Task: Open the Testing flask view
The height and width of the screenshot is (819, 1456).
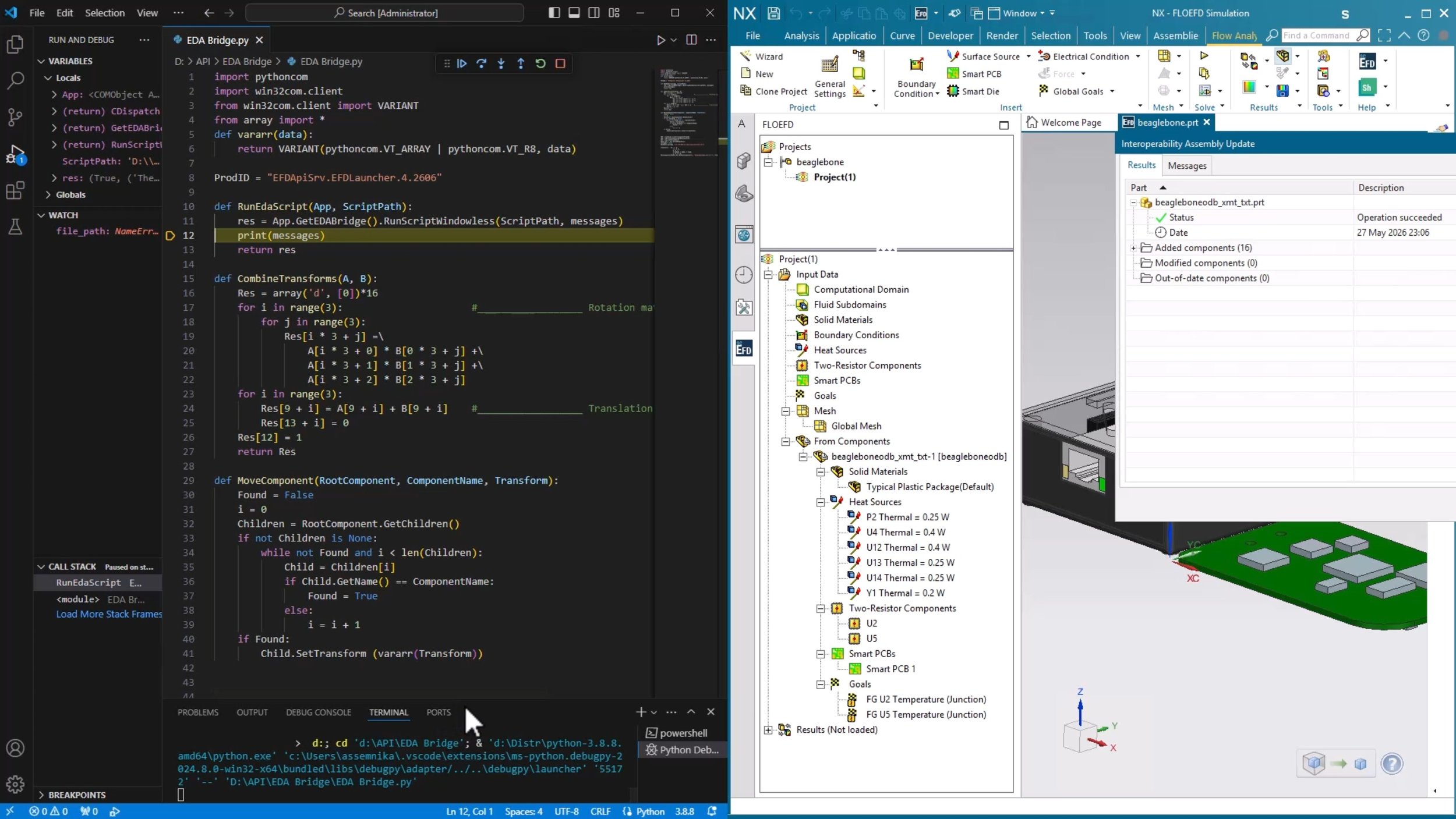Action: (x=15, y=227)
